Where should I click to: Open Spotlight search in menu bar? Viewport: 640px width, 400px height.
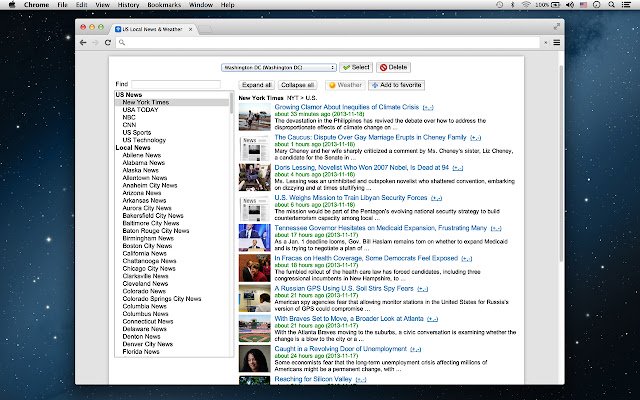pos(611,5)
